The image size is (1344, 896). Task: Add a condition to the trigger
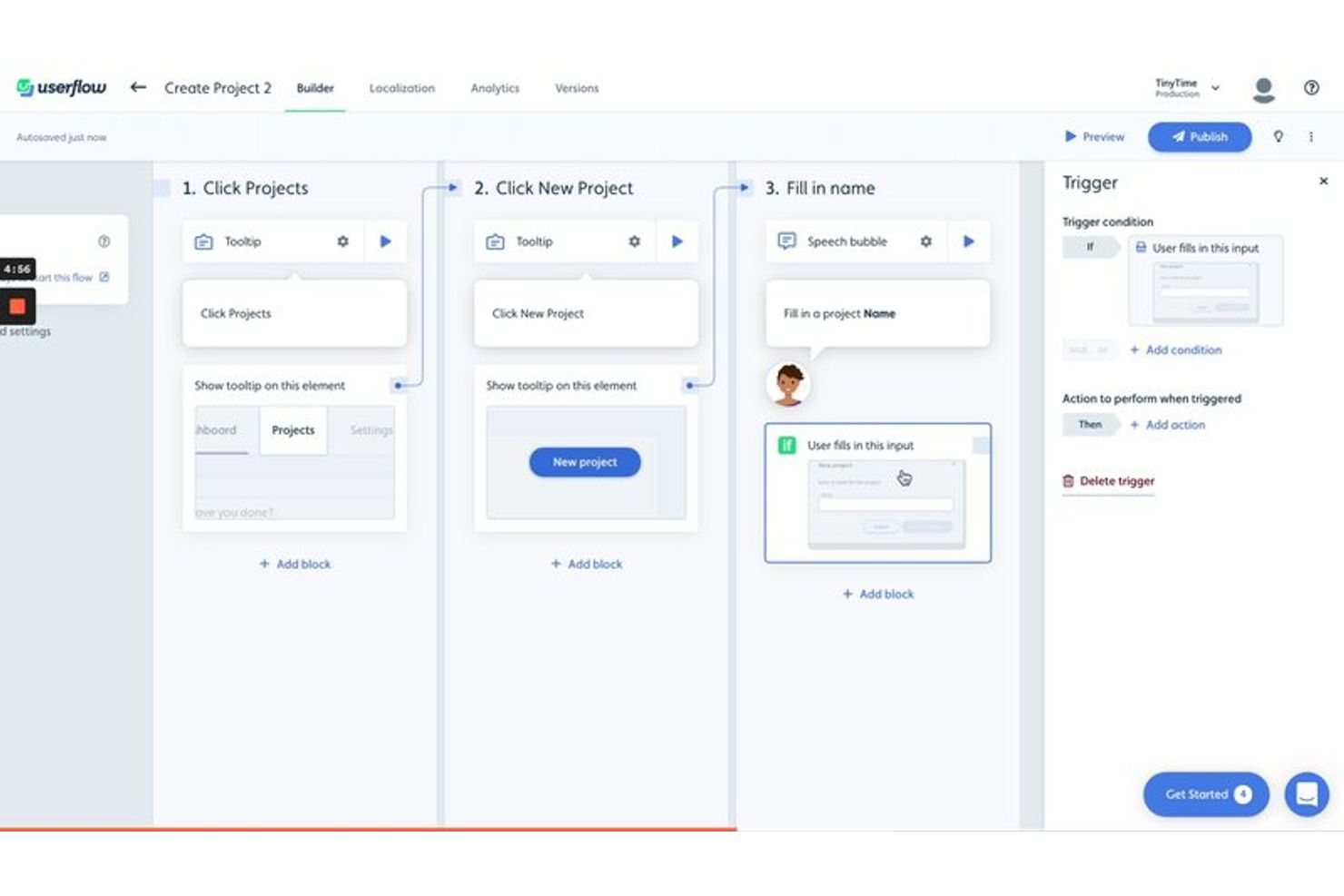pos(1176,350)
